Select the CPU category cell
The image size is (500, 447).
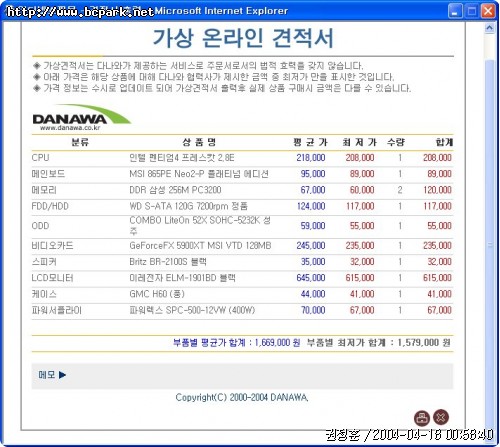click(x=40, y=158)
